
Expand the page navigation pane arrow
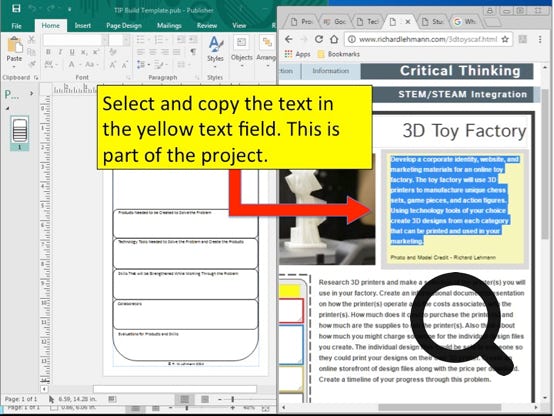click(31, 94)
